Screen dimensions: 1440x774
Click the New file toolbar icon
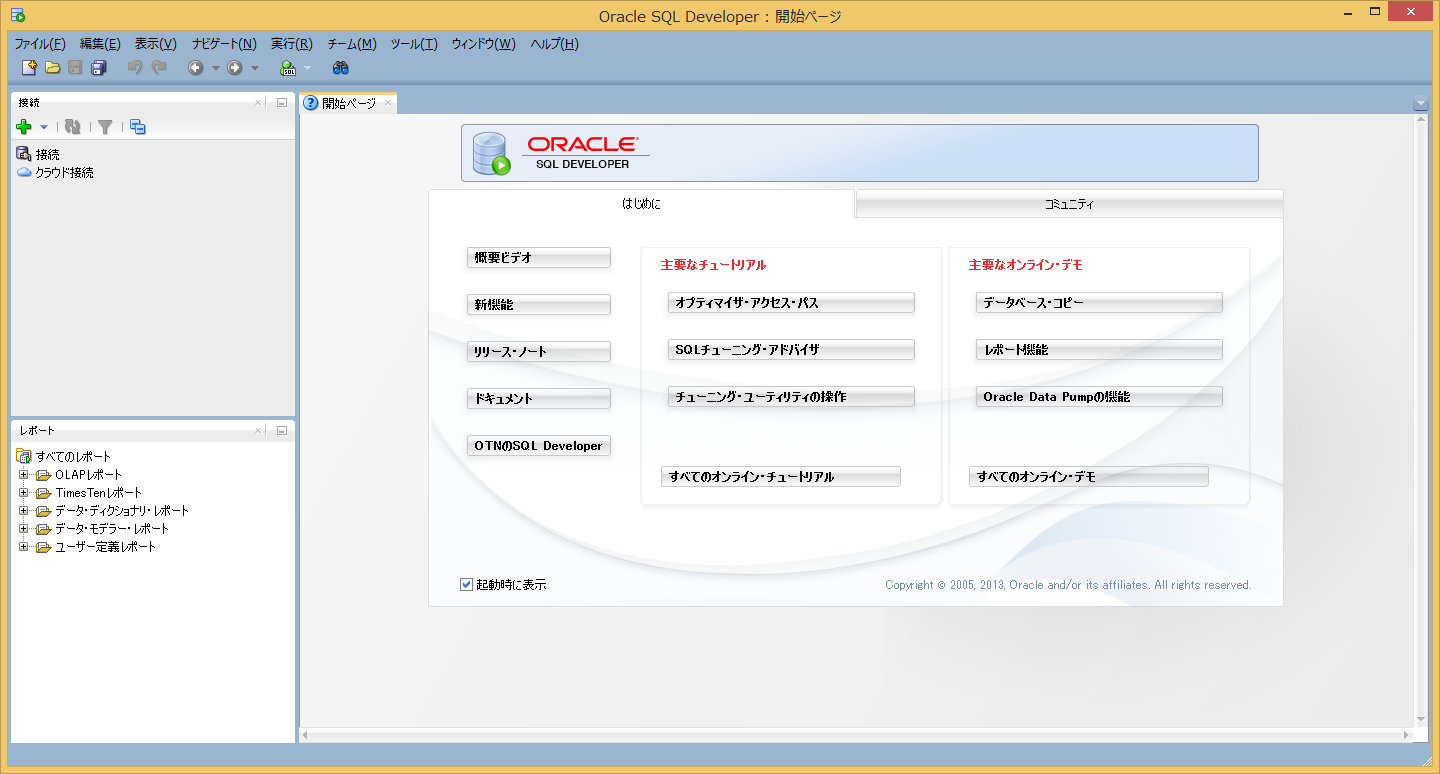29,68
